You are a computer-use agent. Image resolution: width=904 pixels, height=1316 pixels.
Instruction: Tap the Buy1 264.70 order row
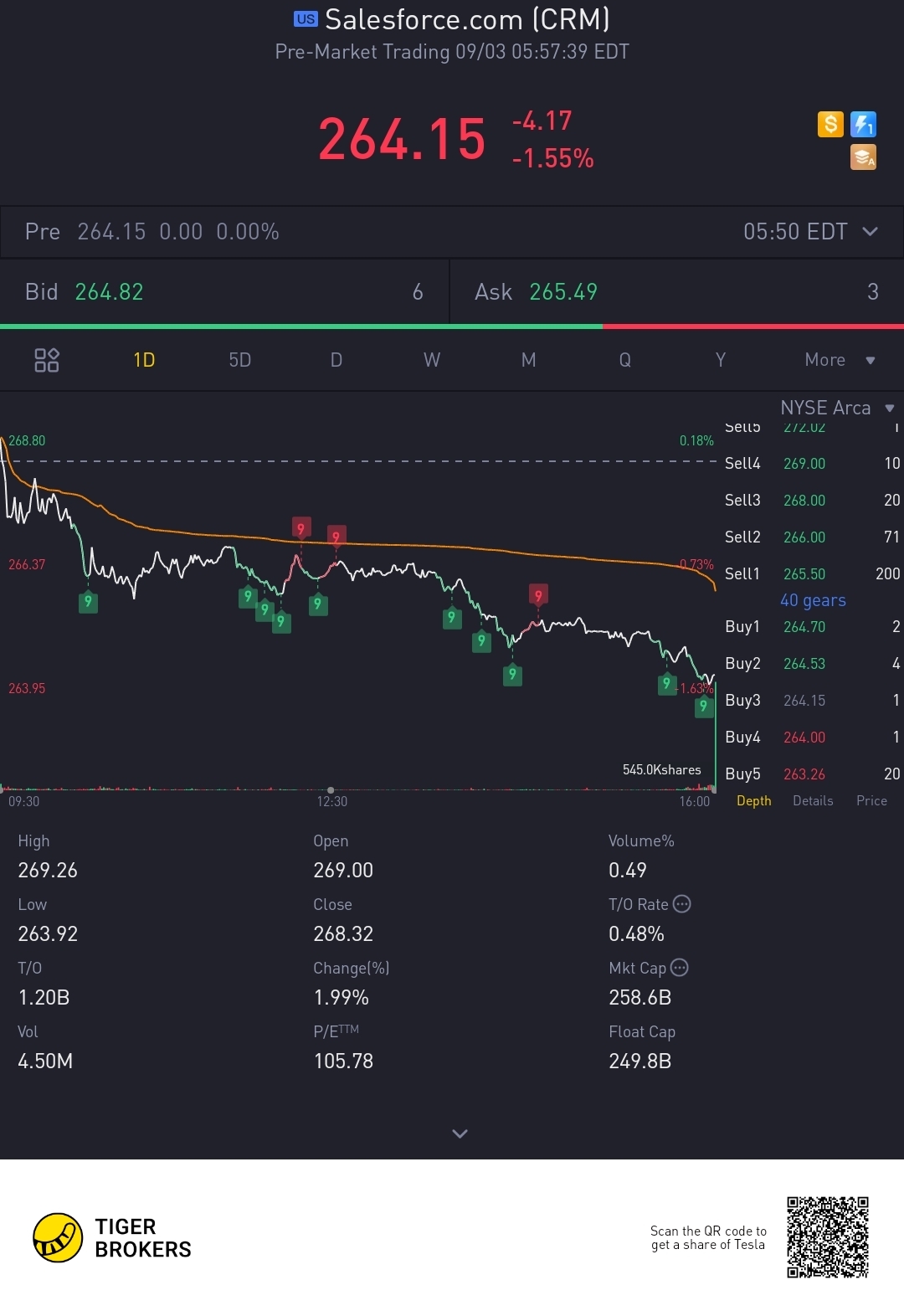(812, 626)
